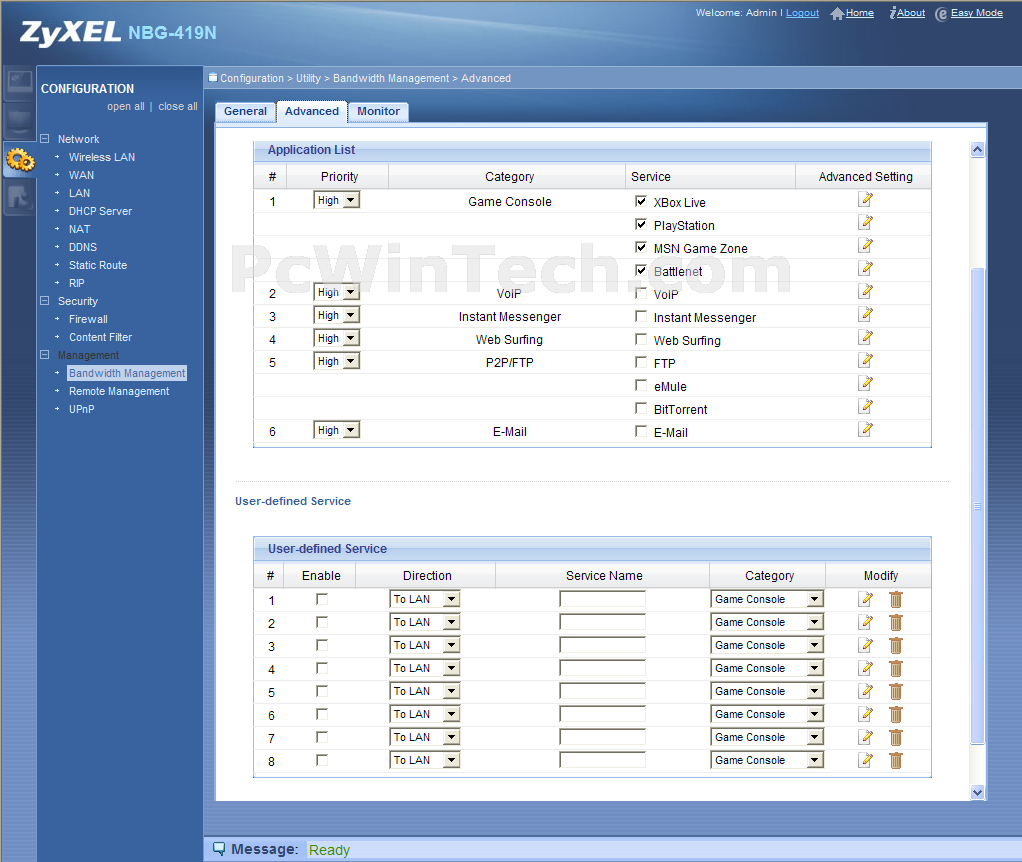Delete user-defined service row 2
Screen dimensions: 1022x862
[x=896, y=623]
